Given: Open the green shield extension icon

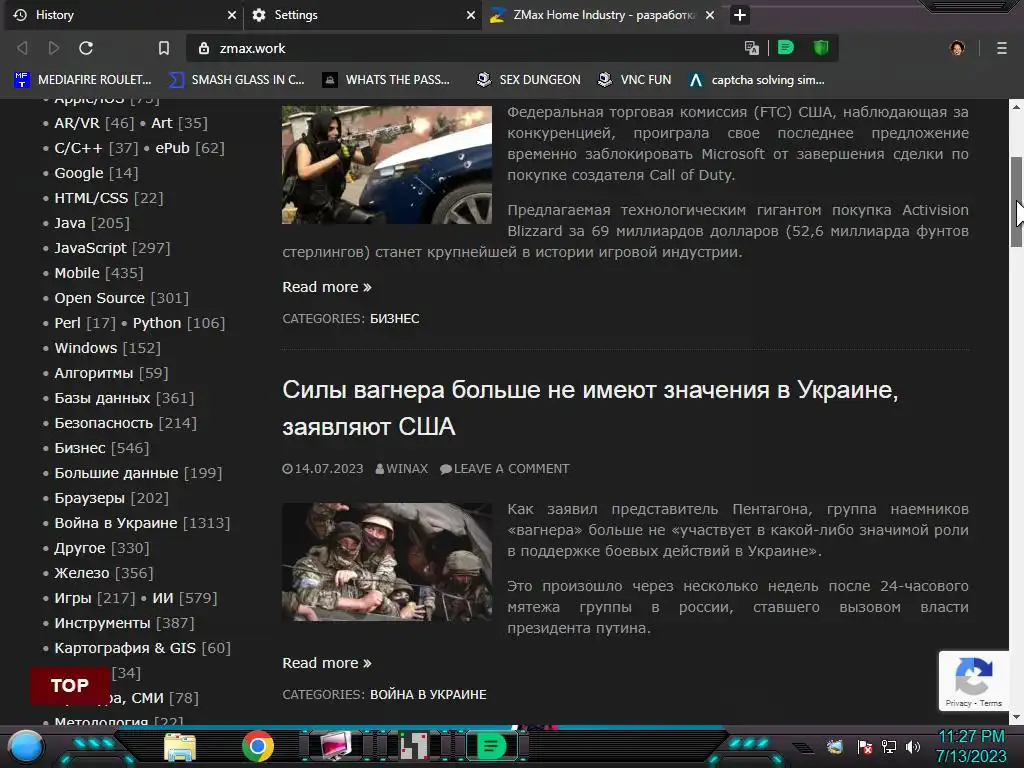Looking at the screenshot, I should coord(821,48).
